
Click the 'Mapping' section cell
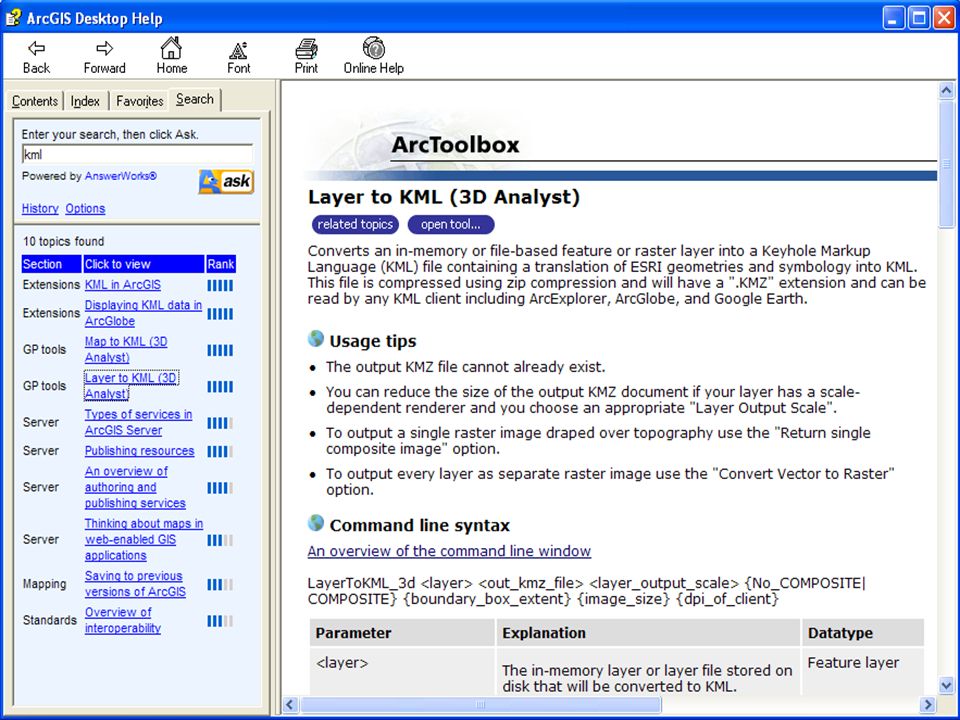click(44, 583)
